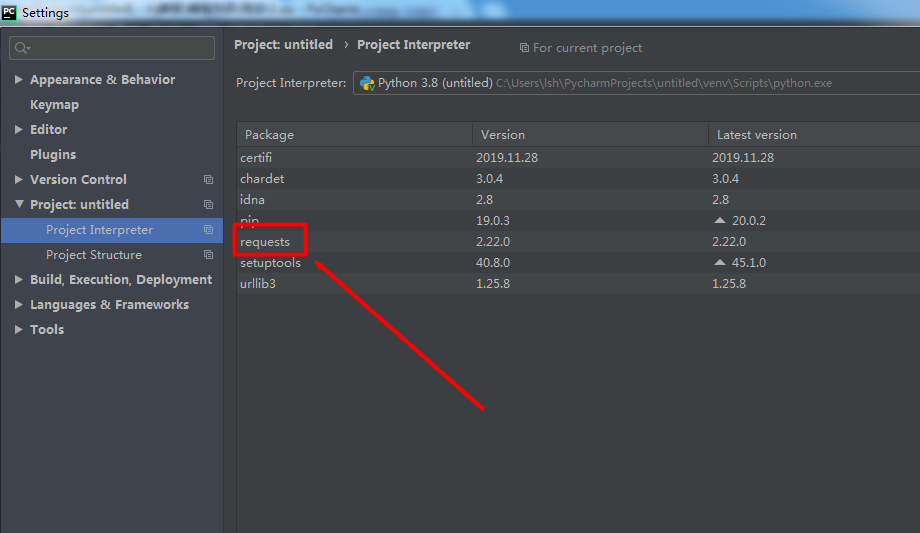Click the upgrade arrow icon next to 45.1.0
The width and height of the screenshot is (920, 533).
coord(719,262)
